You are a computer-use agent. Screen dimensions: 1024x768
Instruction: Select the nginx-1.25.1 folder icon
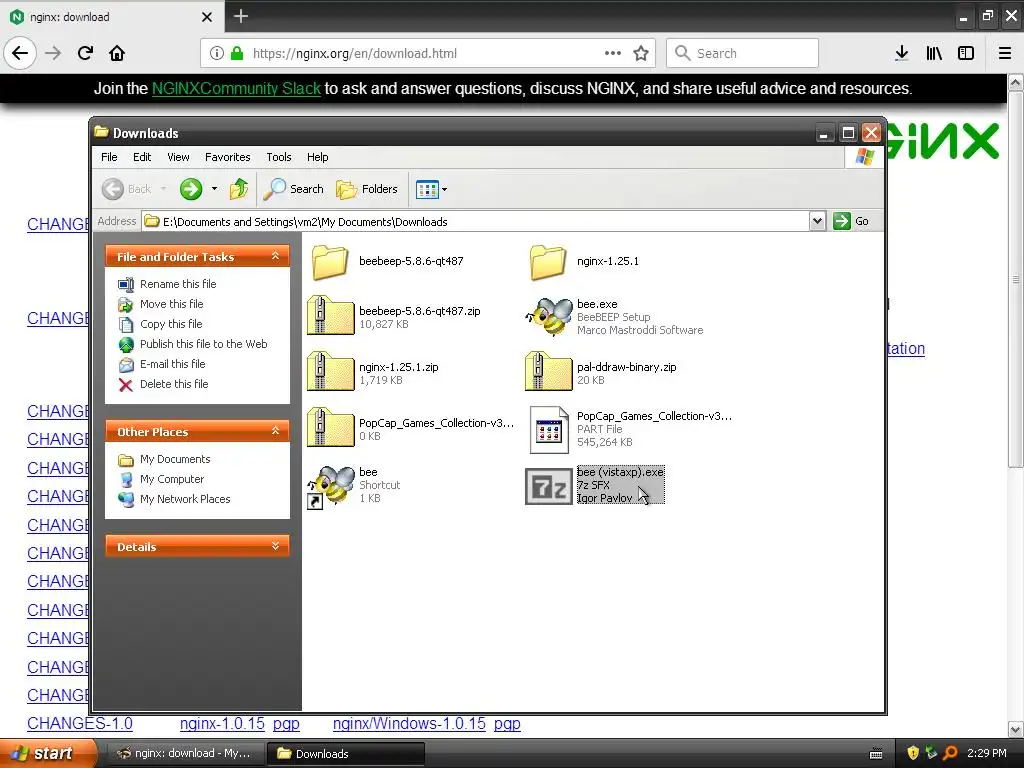click(x=547, y=262)
